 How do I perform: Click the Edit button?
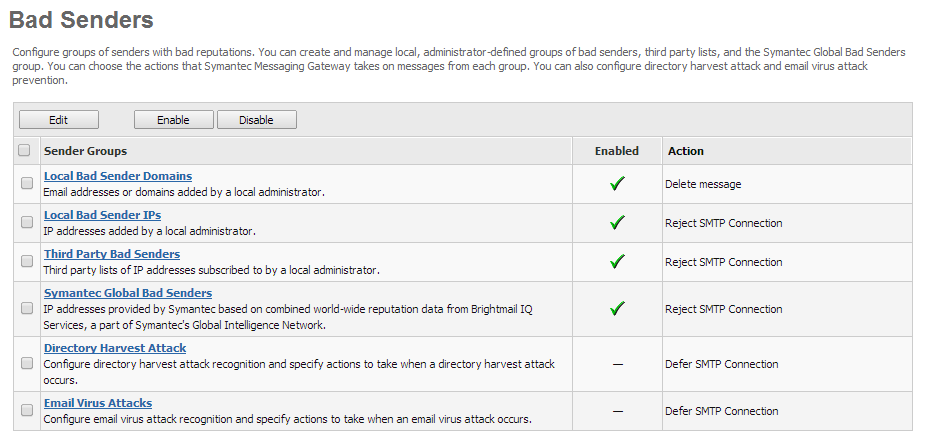[58, 120]
